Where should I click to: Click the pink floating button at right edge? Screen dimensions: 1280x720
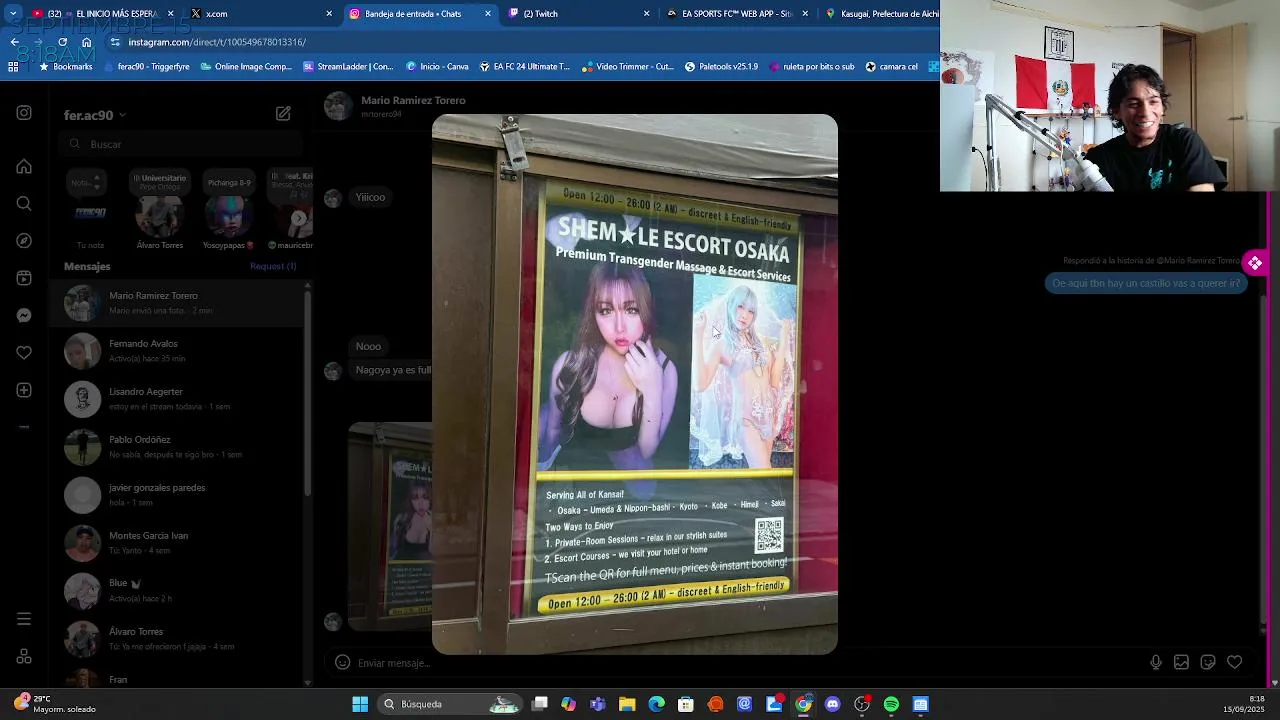(x=1255, y=263)
